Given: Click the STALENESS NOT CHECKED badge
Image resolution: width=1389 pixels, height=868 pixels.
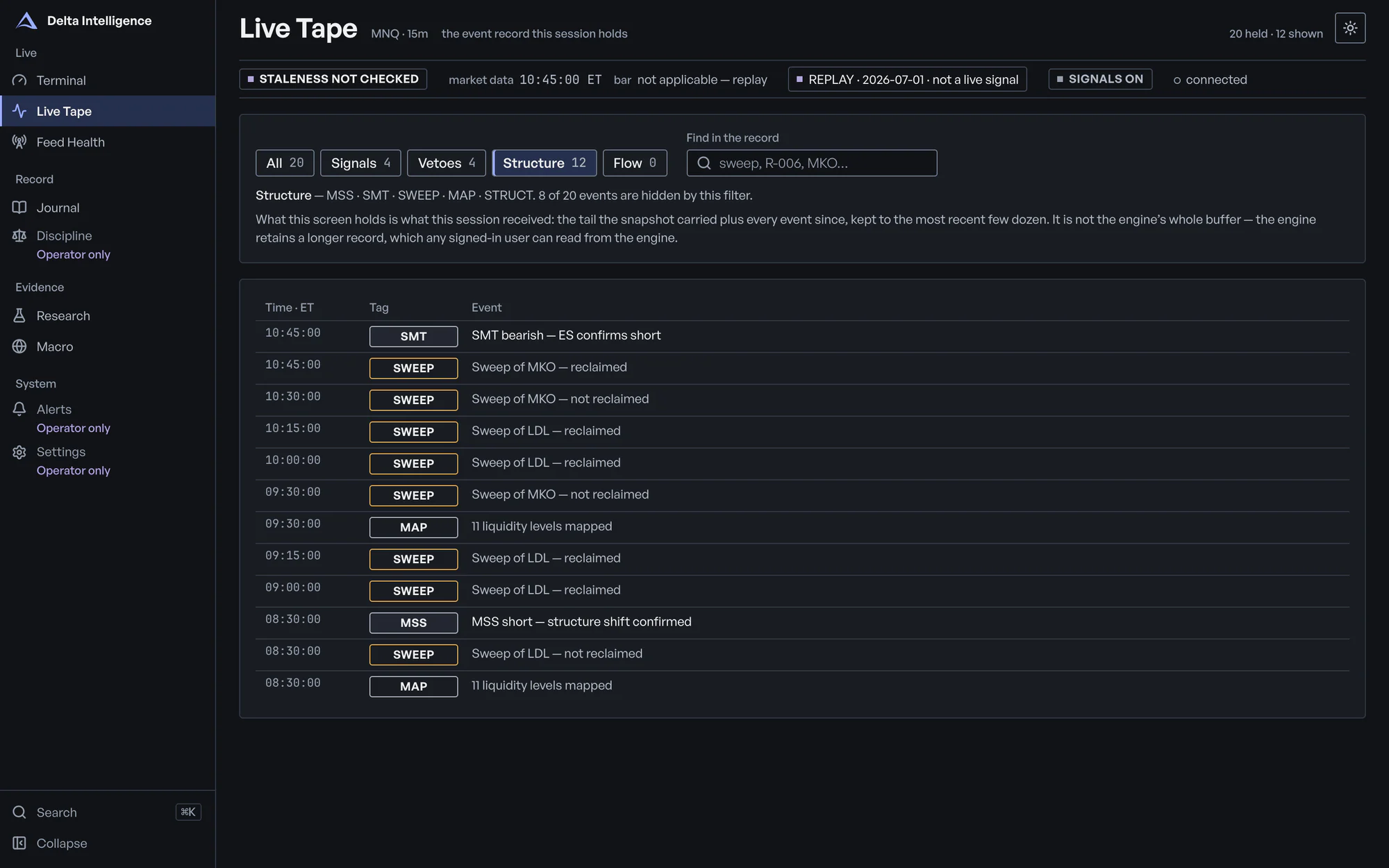Looking at the screenshot, I should [x=333, y=79].
